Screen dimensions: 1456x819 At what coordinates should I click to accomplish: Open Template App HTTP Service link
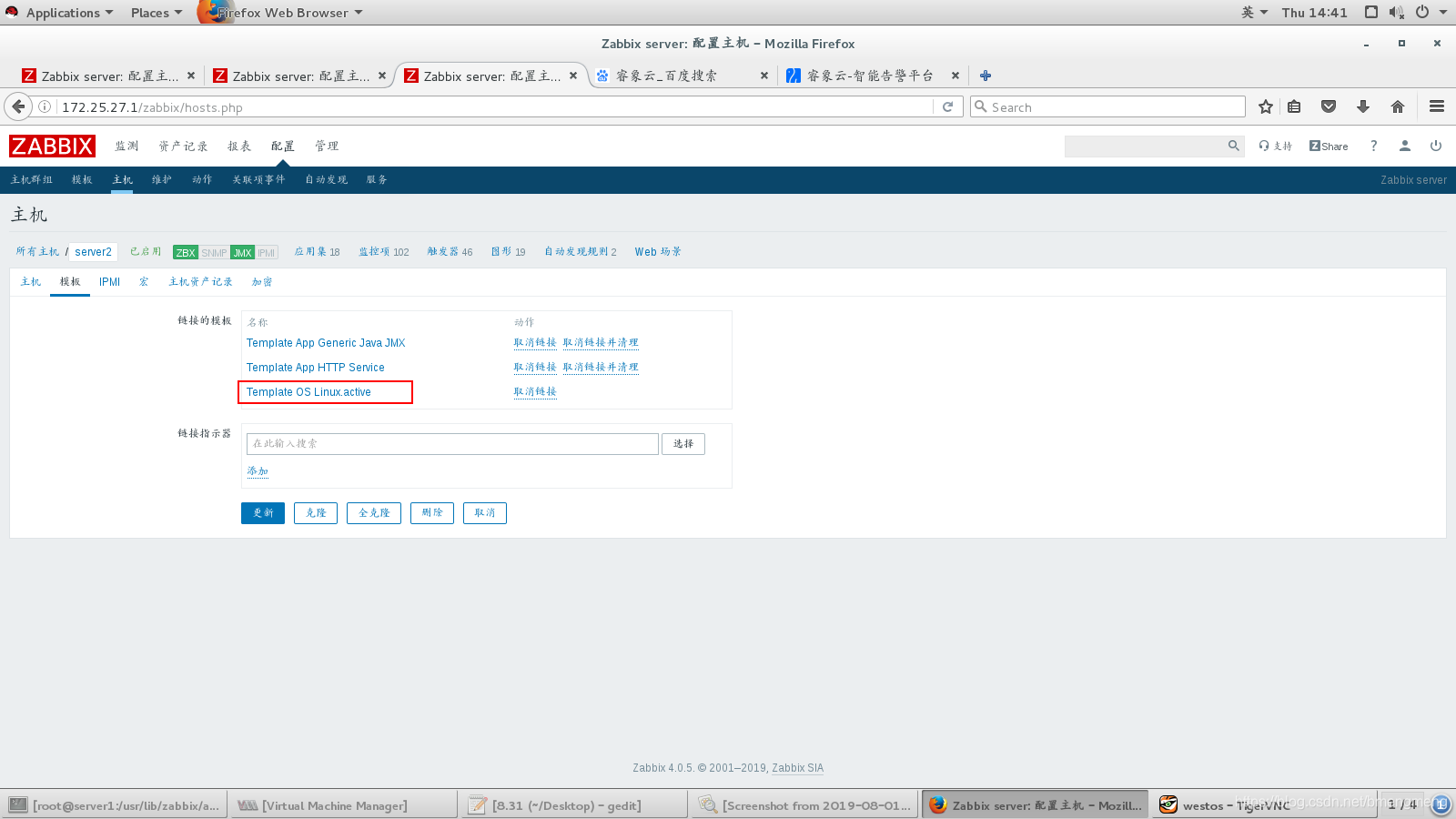315,368
